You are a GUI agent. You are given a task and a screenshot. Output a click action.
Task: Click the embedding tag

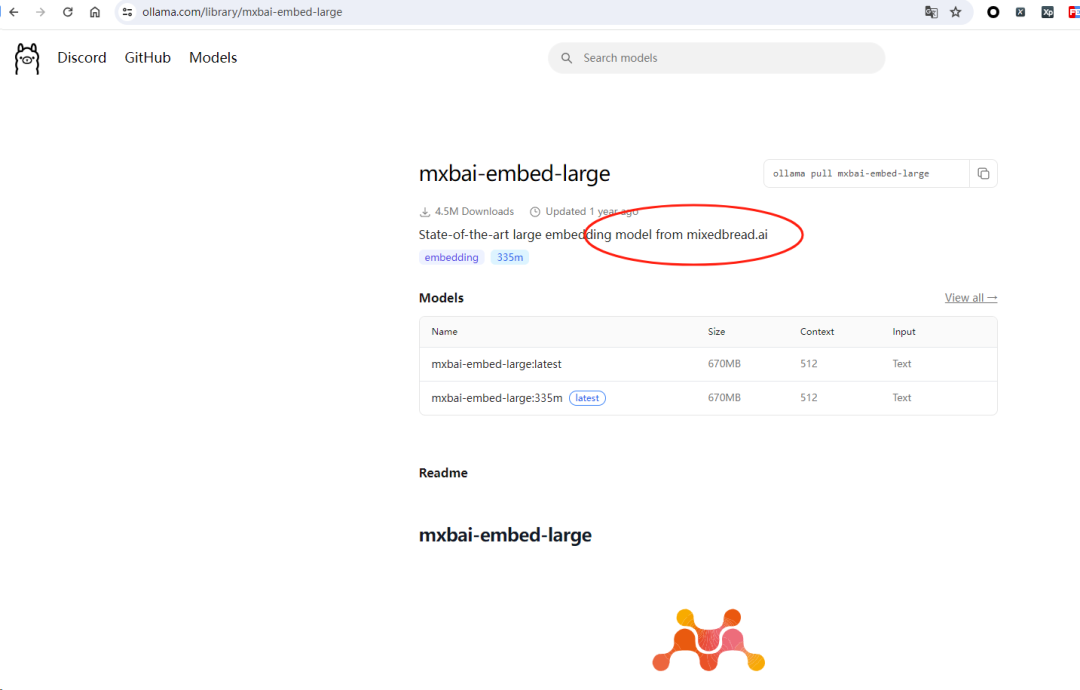(451, 257)
